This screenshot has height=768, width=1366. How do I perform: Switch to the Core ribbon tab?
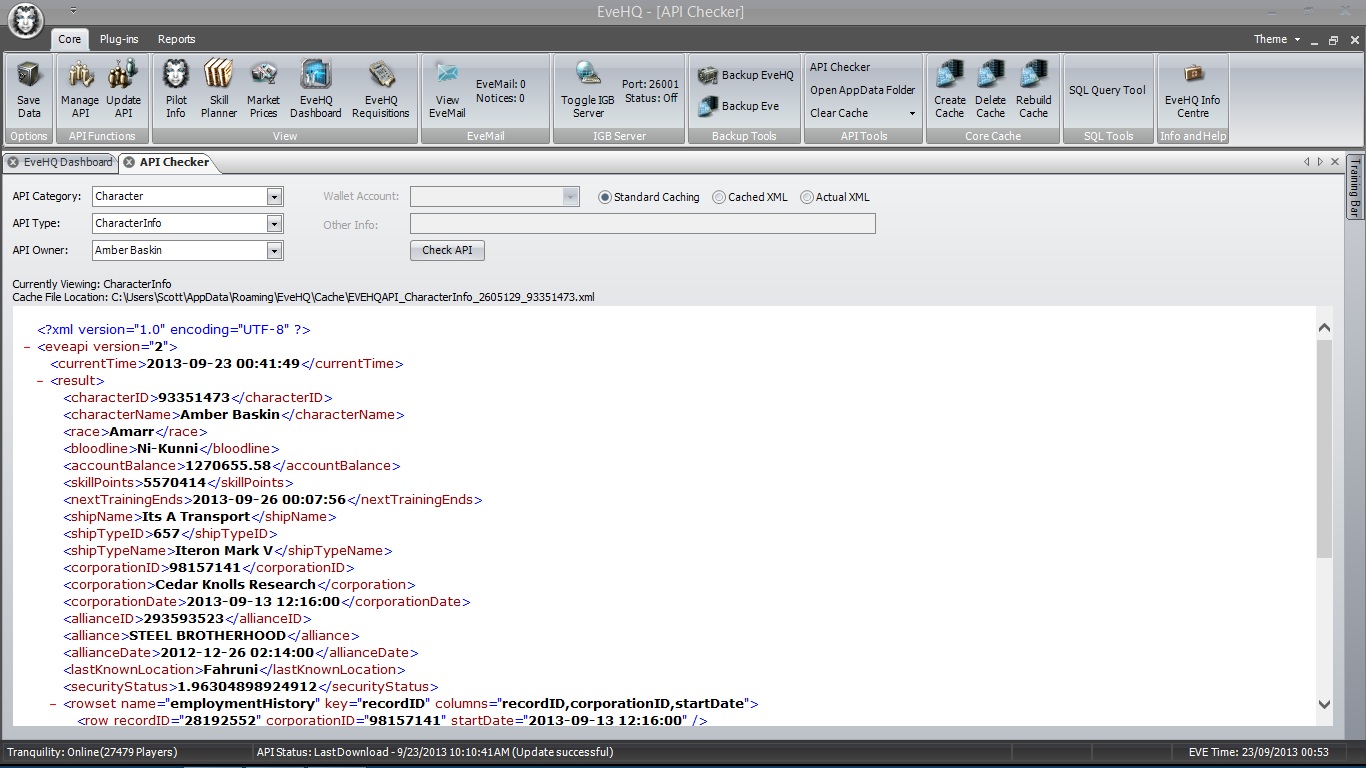point(70,39)
